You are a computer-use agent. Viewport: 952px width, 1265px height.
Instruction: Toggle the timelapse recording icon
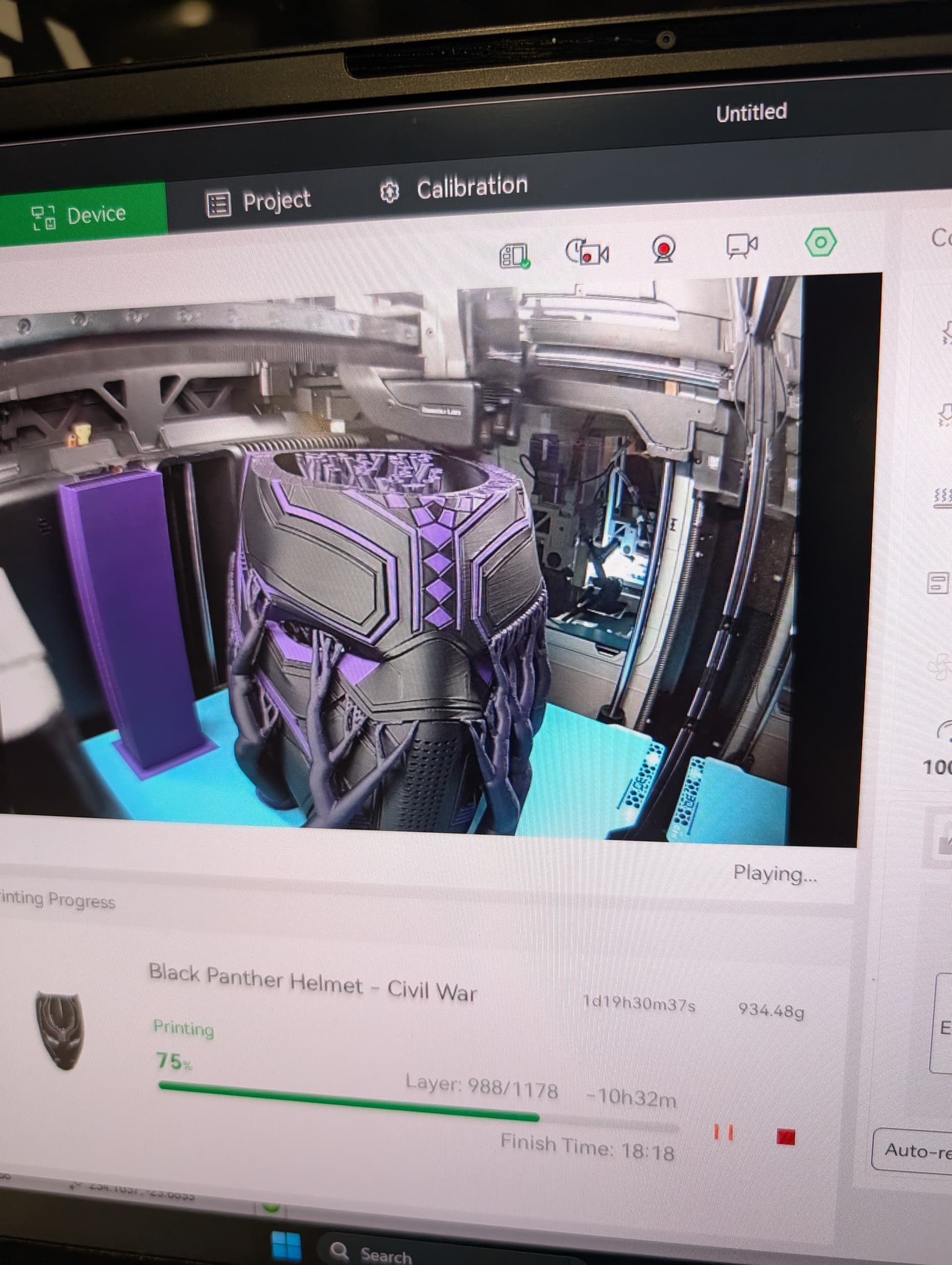point(587,252)
